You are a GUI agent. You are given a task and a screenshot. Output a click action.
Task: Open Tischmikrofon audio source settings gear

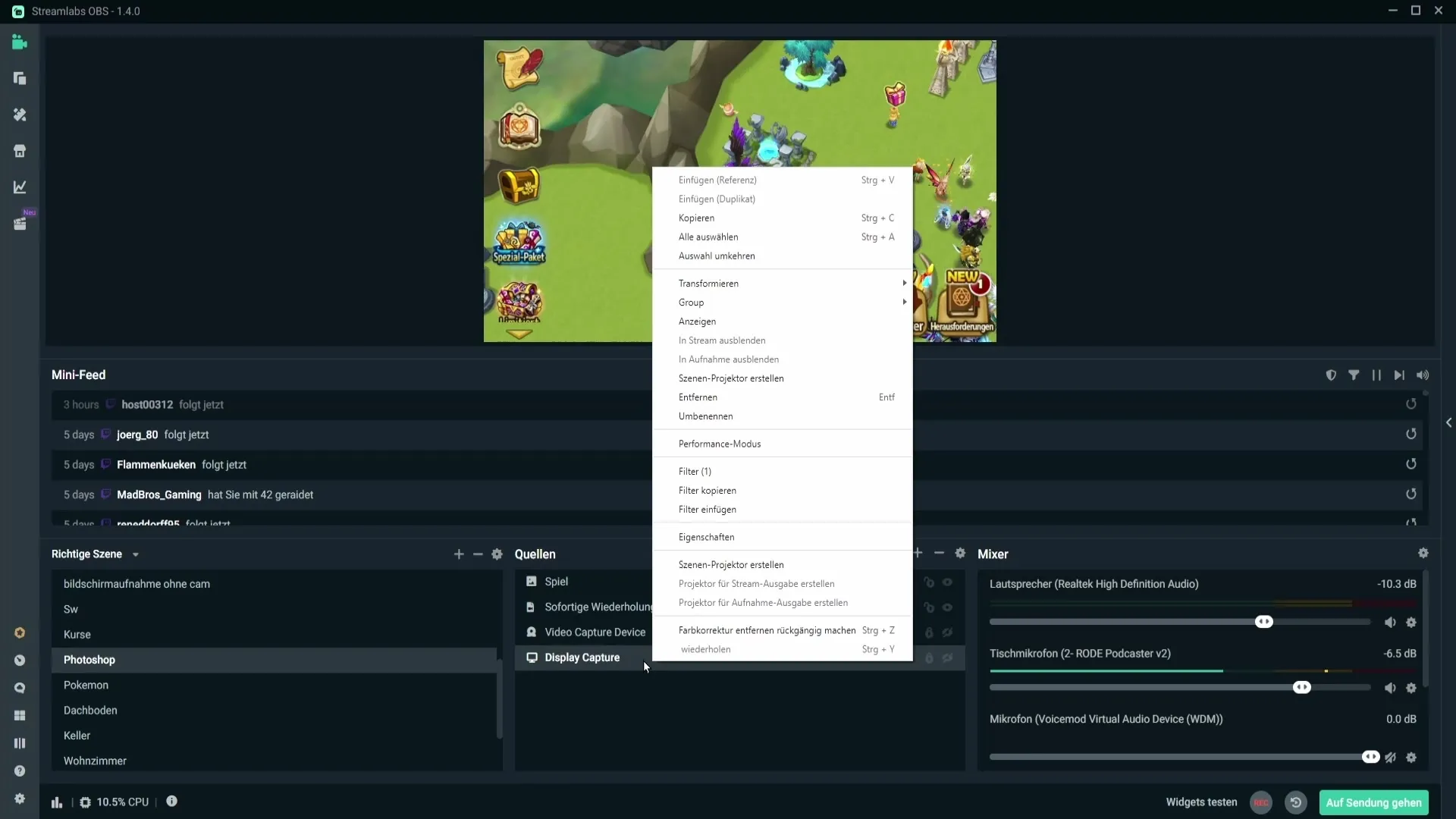tap(1411, 689)
